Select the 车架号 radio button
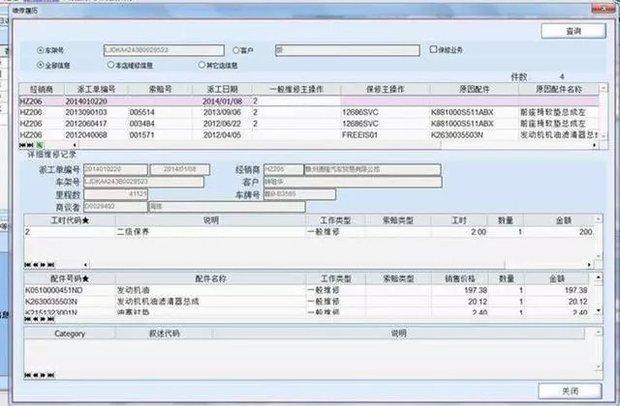 40,50
